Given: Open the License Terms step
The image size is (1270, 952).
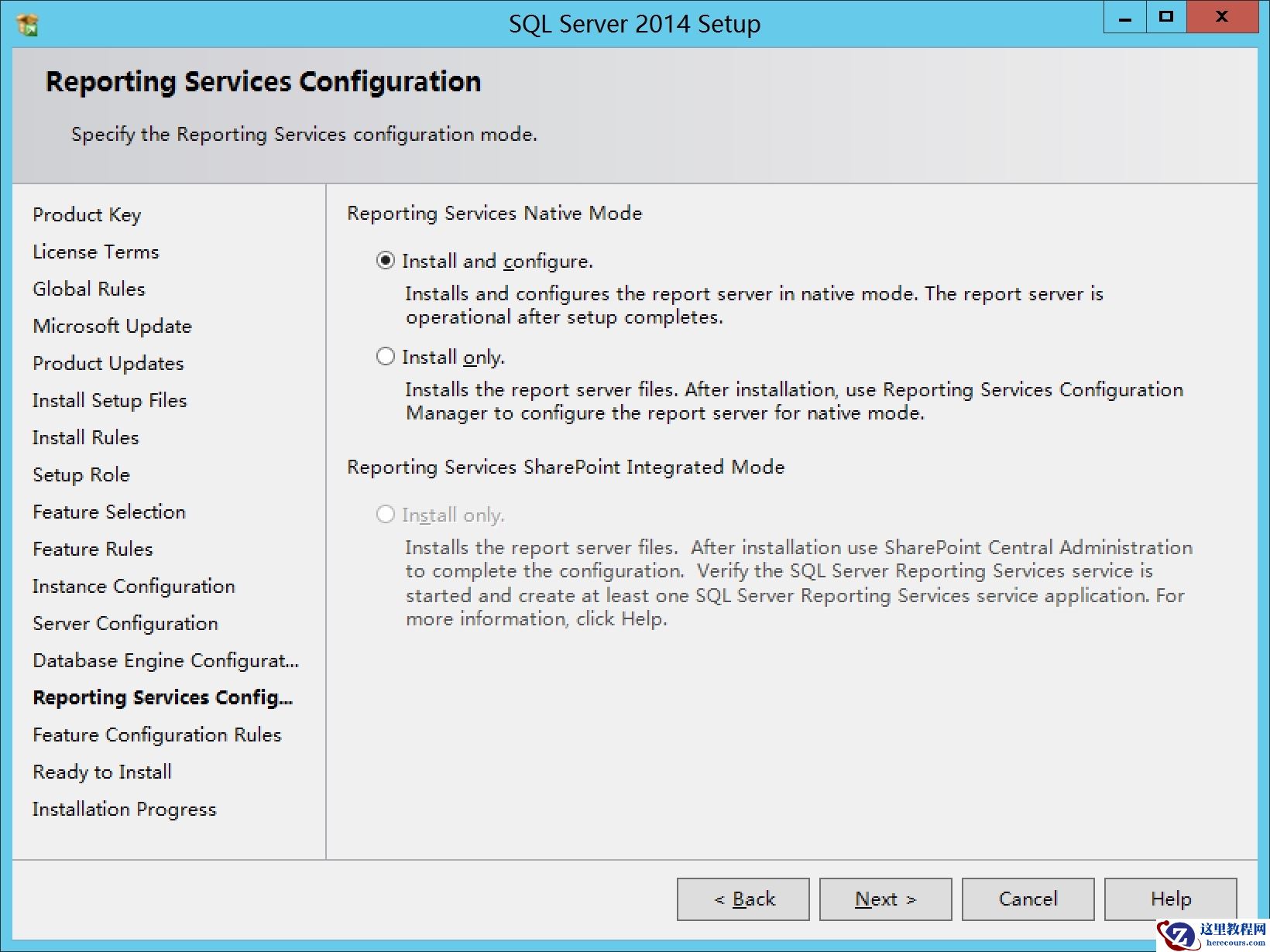Looking at the screenshot, I should (95, 252).
